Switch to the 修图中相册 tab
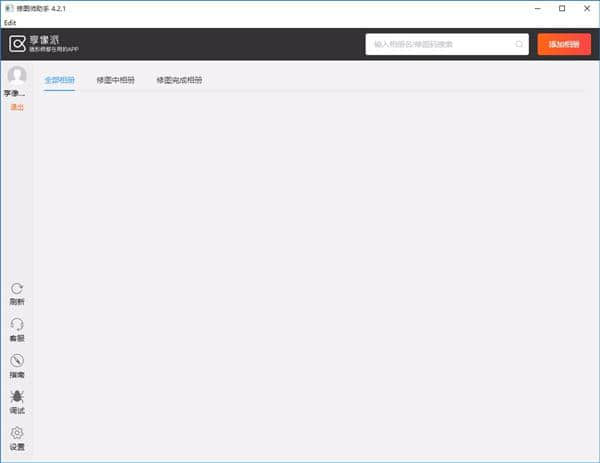Viewport: 600px width, 463px height. tap(116, 80)
